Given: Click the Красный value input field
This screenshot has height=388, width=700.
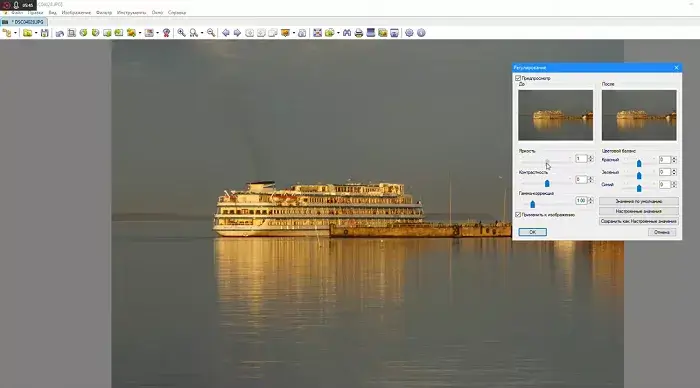Looking at the screenshot, I should [665, 159].
